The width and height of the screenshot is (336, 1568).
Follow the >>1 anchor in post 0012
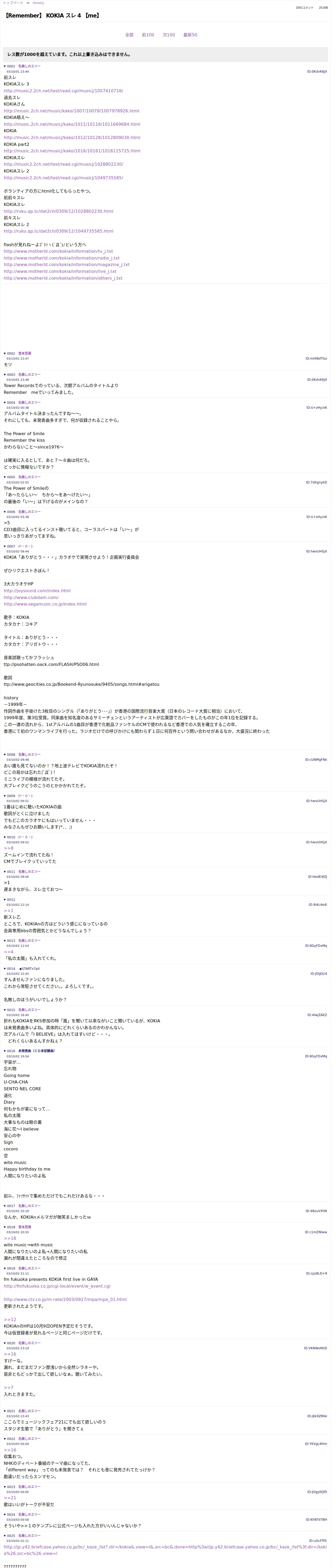click(9, 910)
